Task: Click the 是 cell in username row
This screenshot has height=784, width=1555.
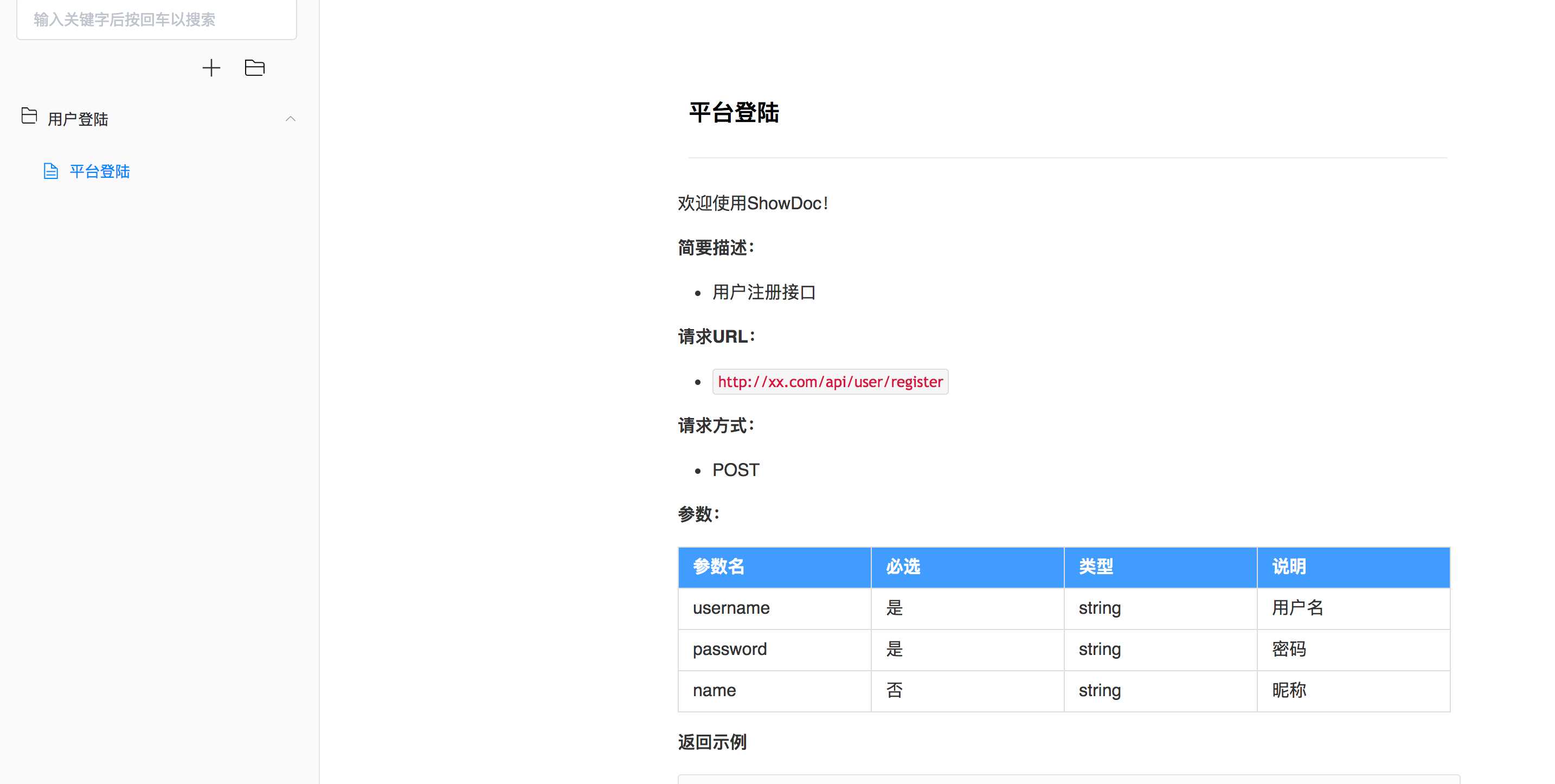Action: 968,608
